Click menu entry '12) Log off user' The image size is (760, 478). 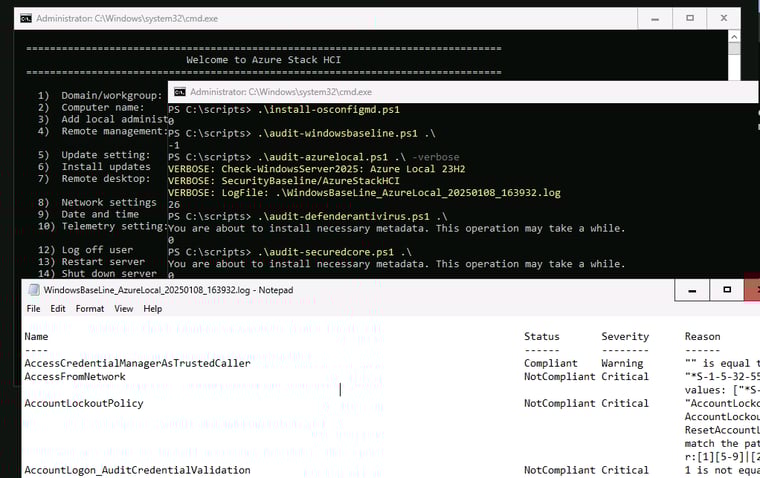[x=85, y=250]
